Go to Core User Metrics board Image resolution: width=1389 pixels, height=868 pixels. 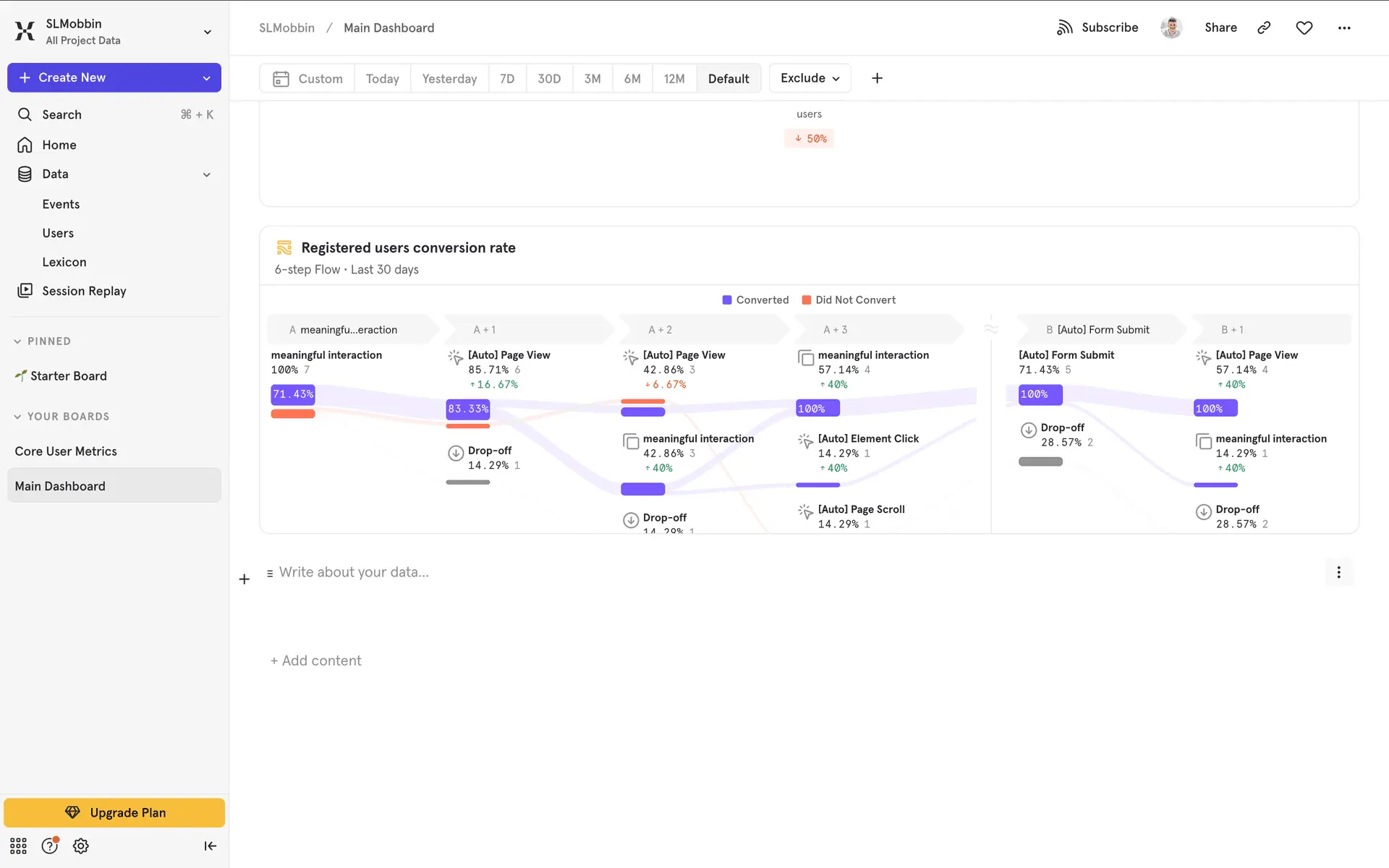point(66,451)
